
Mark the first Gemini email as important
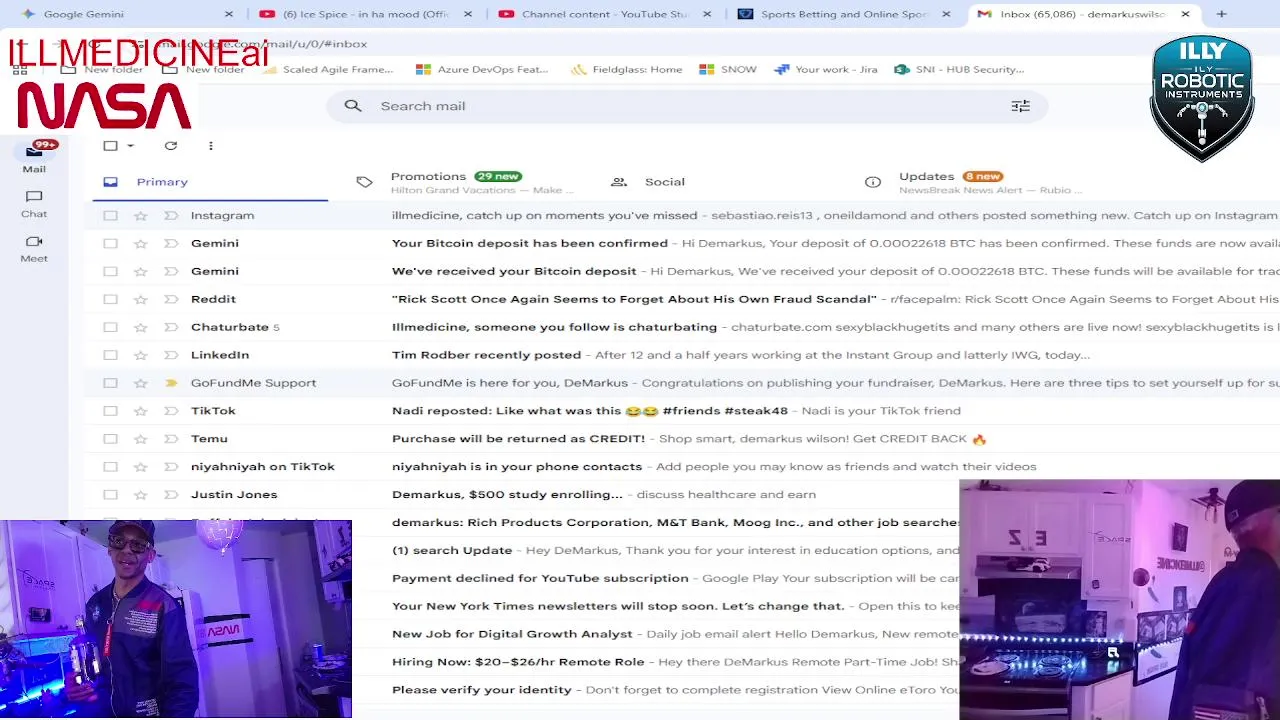[171, 243]
